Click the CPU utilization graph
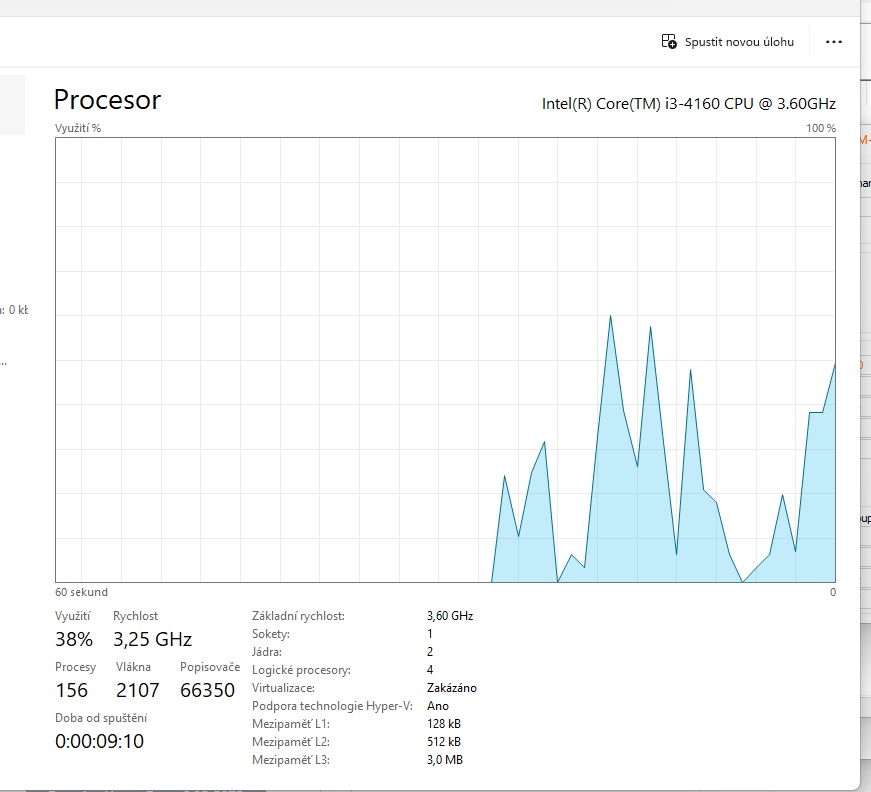The height and width of the screenshot is (792, 871). [x=445, y=360]
